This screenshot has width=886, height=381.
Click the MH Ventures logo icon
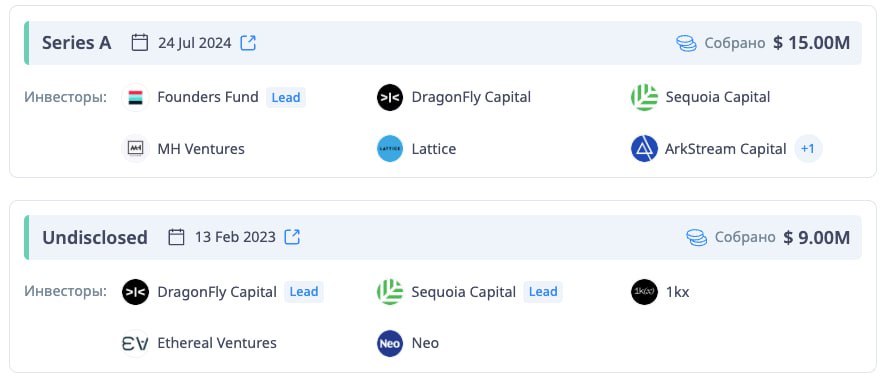click(136, 149)
